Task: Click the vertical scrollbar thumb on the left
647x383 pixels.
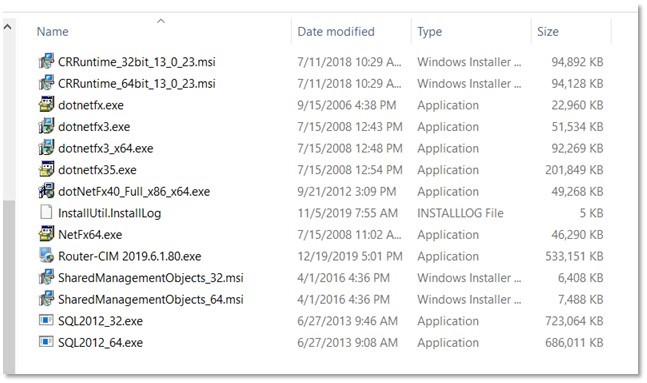Action: 9,286
